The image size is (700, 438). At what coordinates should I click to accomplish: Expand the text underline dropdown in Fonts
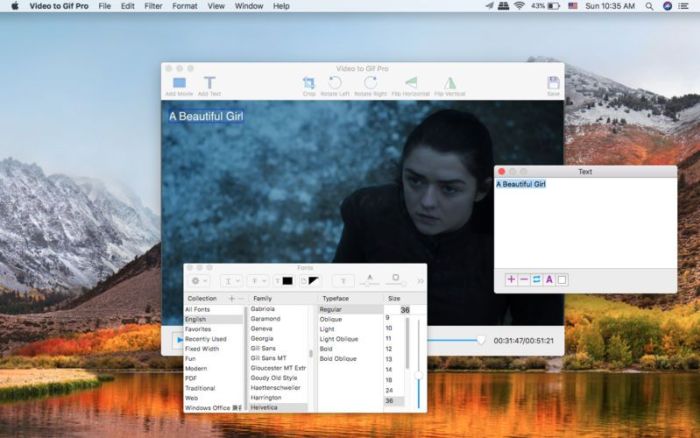231,281
